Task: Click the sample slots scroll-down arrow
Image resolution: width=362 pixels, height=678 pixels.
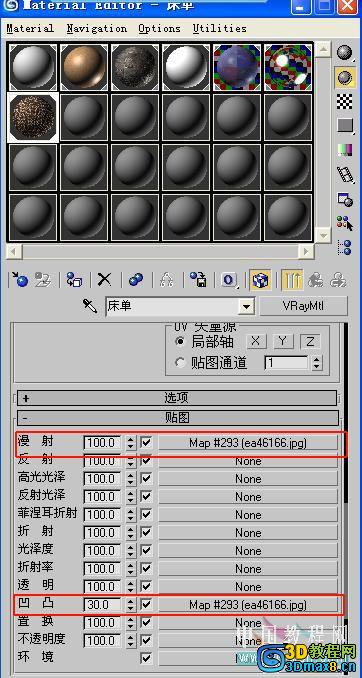Action: pyautogui.click(x=323, y=235)
